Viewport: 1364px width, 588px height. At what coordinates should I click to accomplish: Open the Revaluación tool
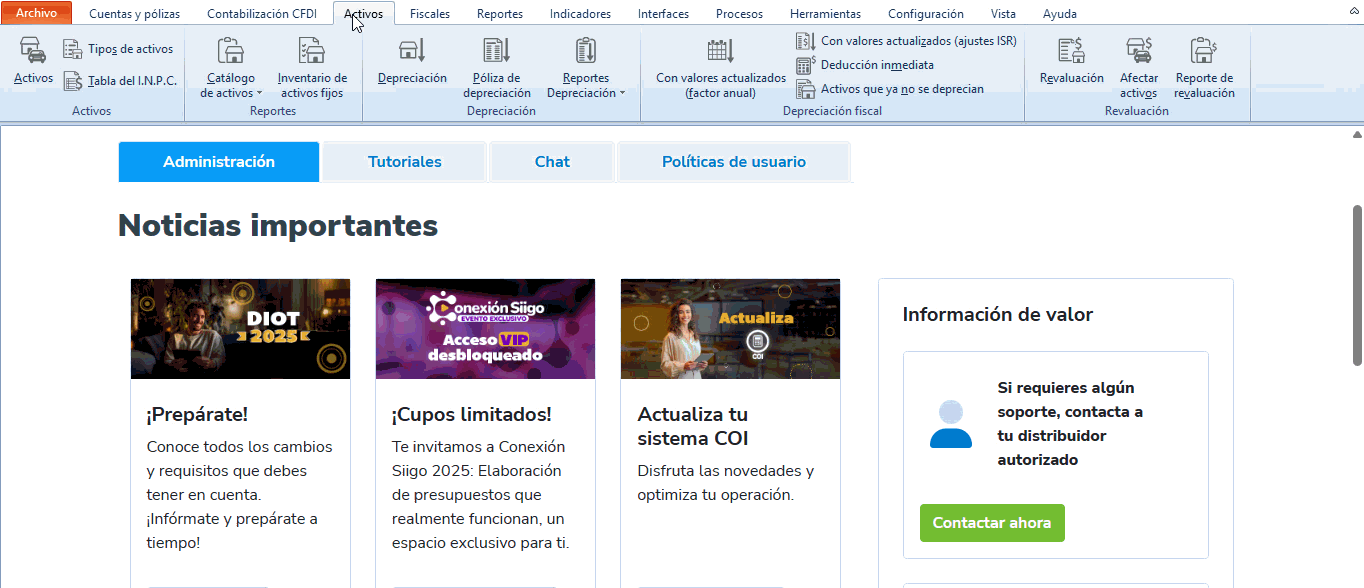[1071, 52]
